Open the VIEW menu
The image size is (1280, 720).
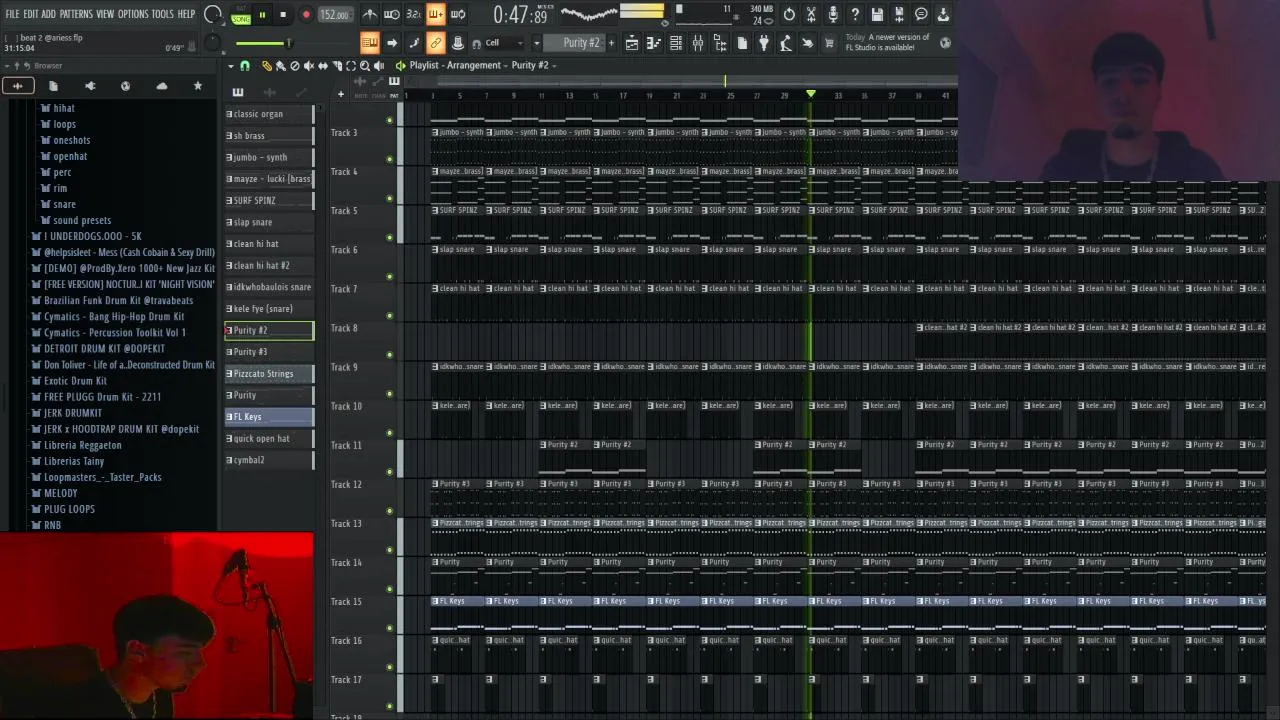click(105, 14)
